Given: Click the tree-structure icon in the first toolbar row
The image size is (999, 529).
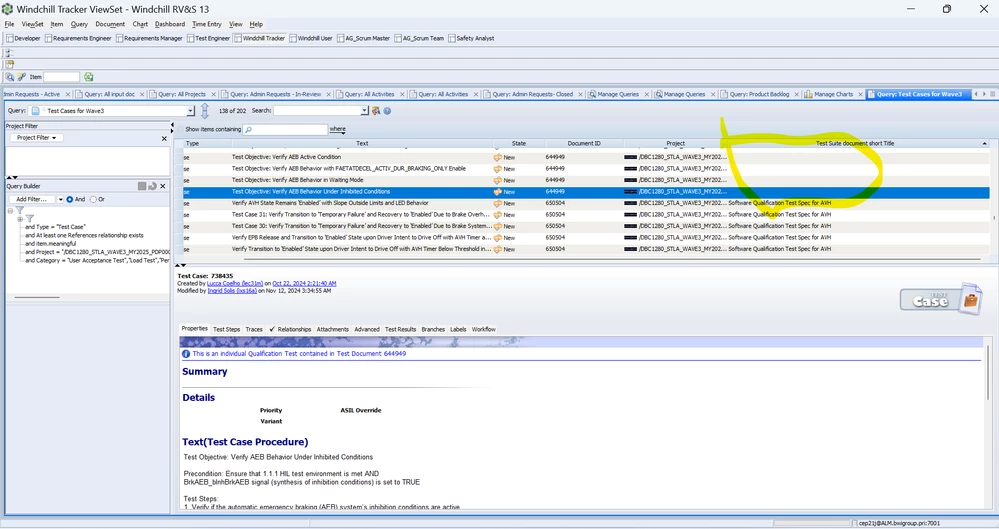Looking at the screenshot, I should 10,53.
